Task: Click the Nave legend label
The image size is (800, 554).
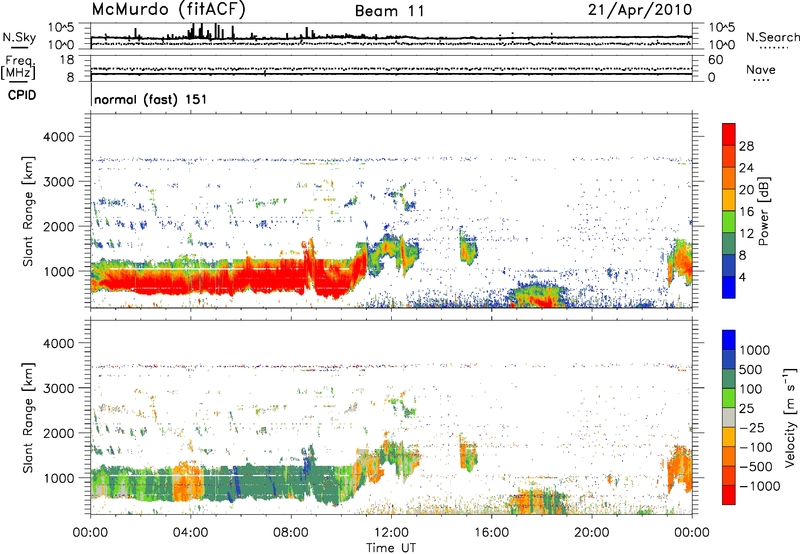Action: pyautogui.click(x=761, y=69)
